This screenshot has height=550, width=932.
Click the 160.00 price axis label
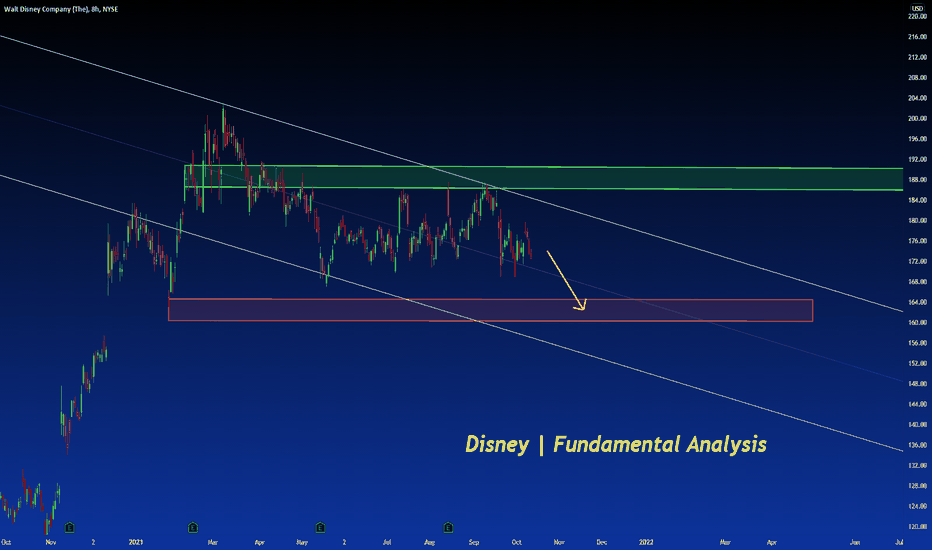(x=917, y=322)
